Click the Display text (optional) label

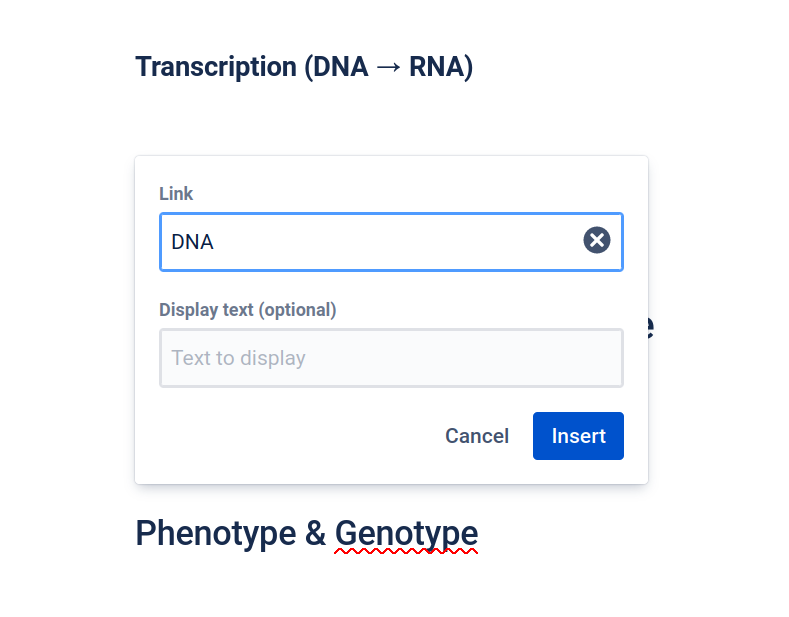[x=248, y=310]
